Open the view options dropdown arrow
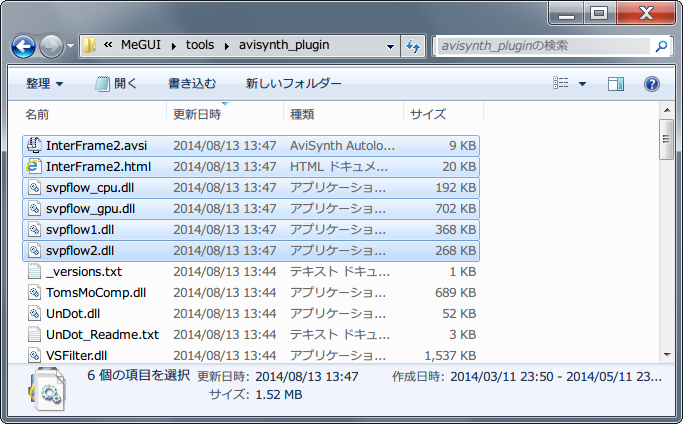 [582, 84]
